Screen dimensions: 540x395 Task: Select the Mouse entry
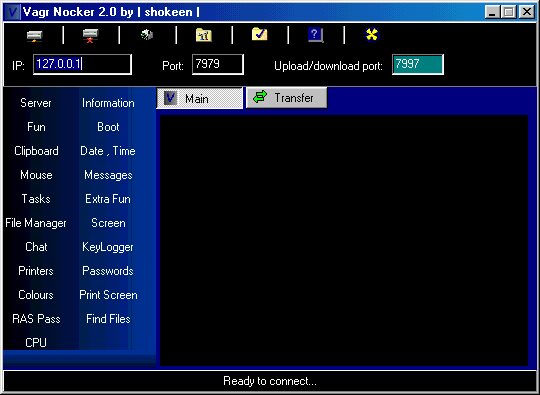tap(36, 175)
